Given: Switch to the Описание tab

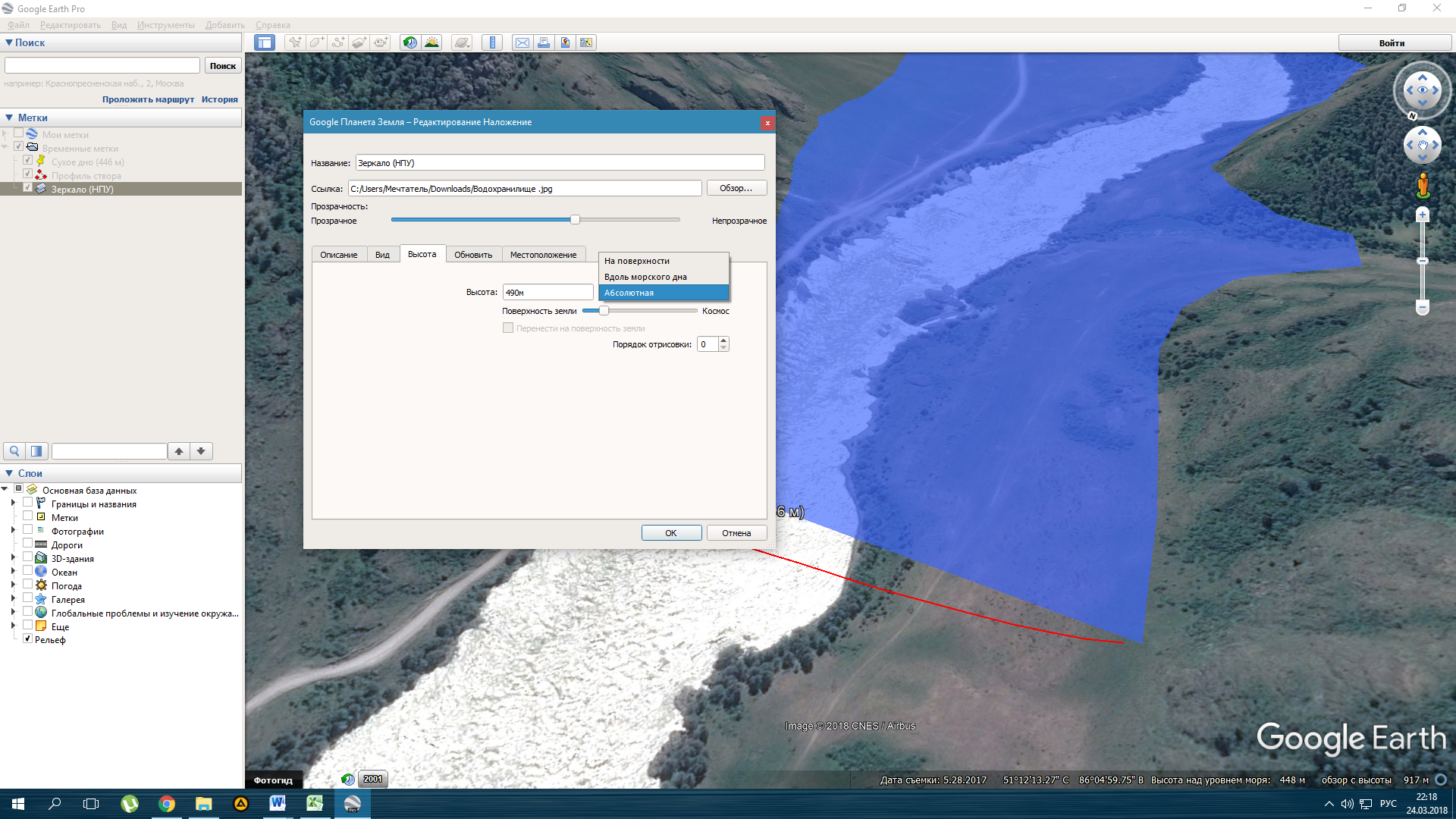Looking at the screenshot, I should (339, 255).
